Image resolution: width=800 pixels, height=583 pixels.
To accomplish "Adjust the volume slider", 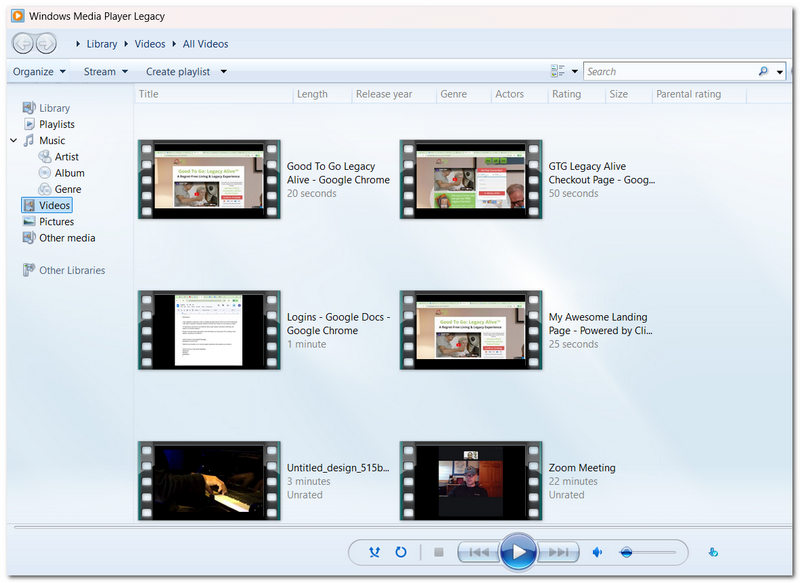I will point(648,552).
